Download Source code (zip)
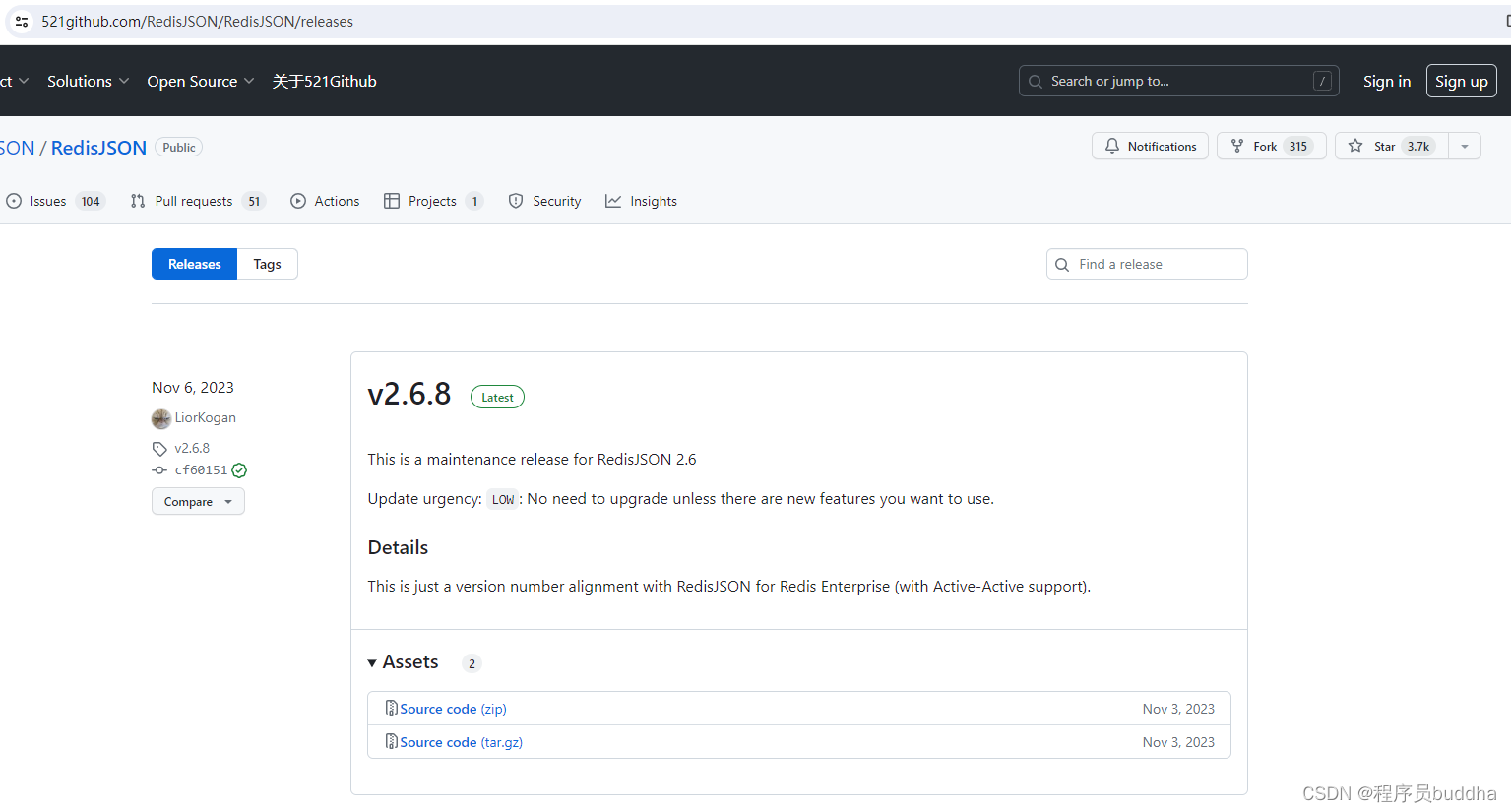 click(453, 709)
